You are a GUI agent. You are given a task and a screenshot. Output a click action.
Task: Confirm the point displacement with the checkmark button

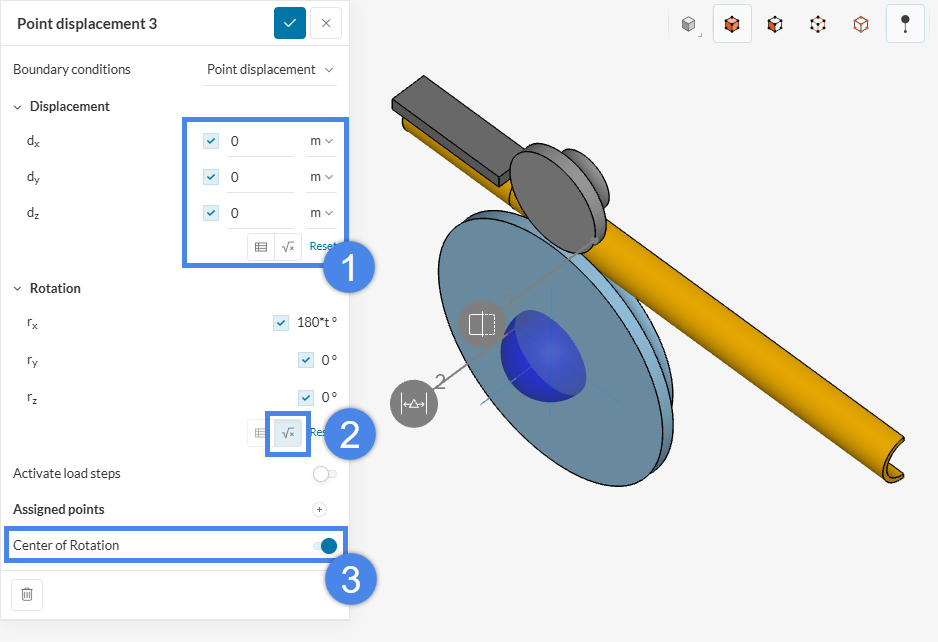290,23
